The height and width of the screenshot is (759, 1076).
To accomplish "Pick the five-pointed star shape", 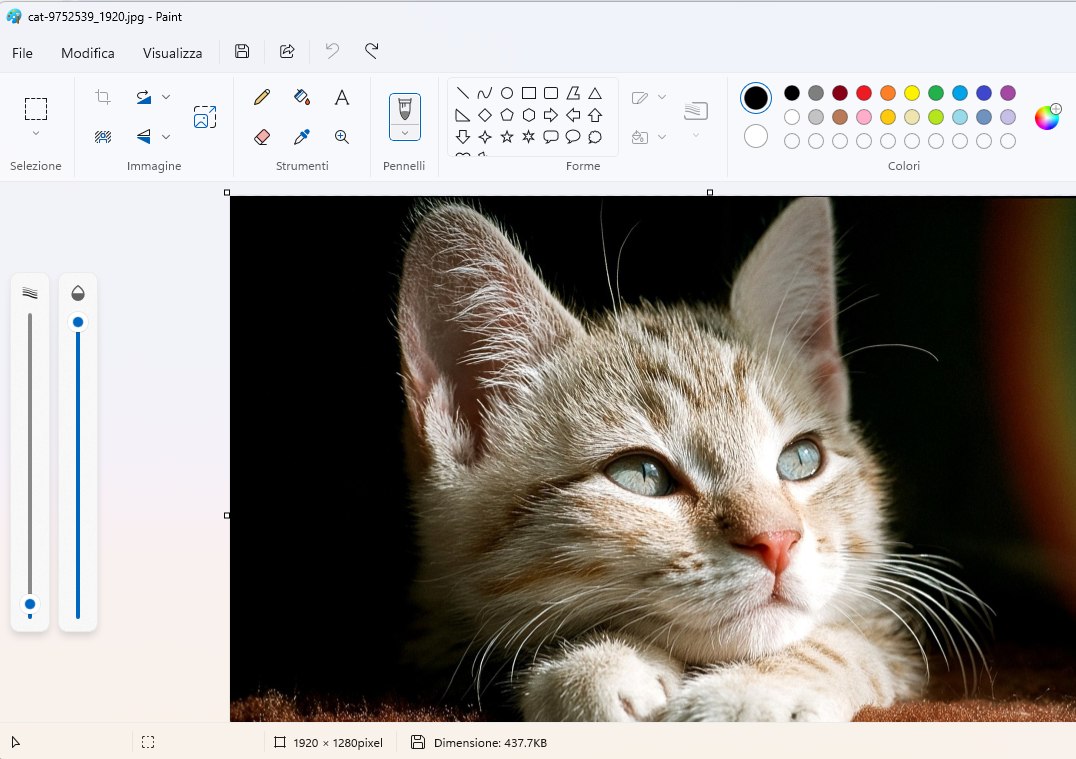I will (507, 137).
